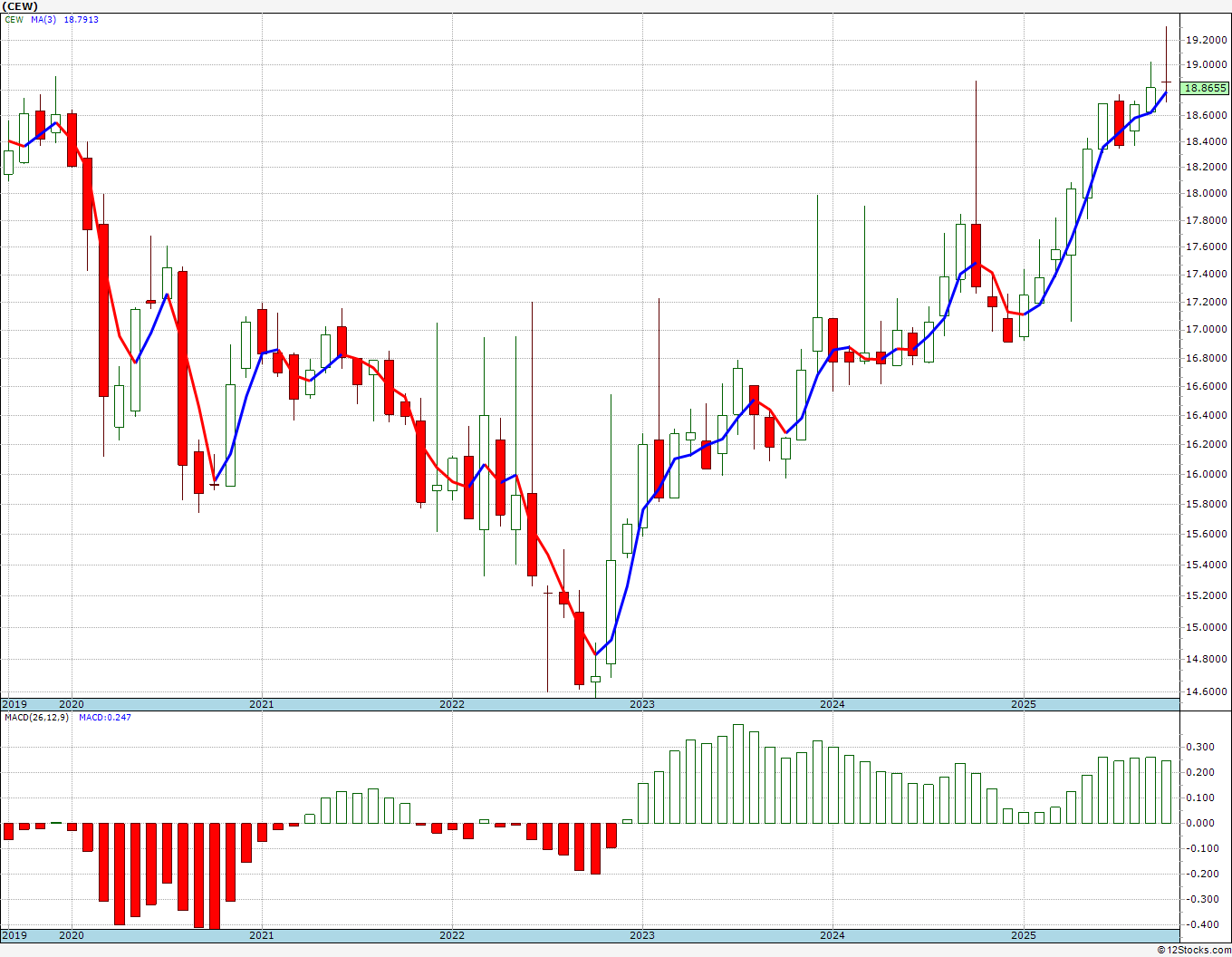Select the CEW legend label
Image resolution: width=1232 pixels, height=957 pixels.
pyautogui.click(x=14, y=19)
